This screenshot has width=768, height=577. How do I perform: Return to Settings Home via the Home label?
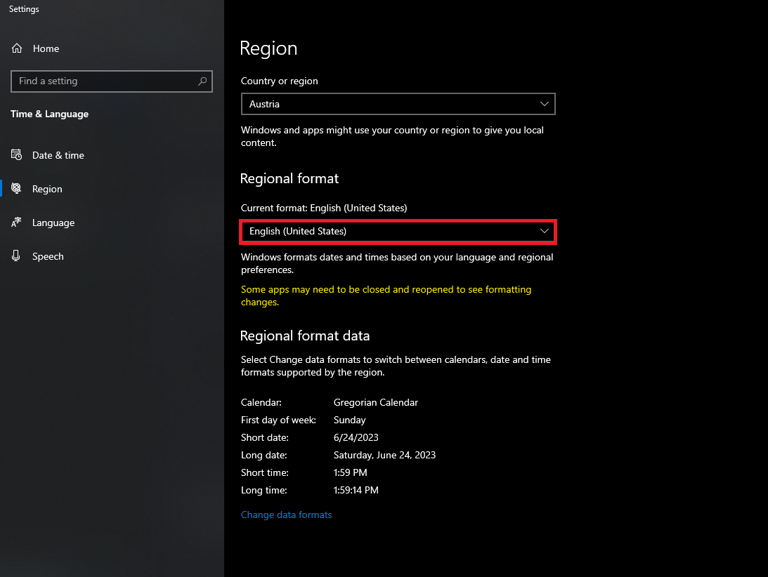pyautogui.click(x=46, y=48)
